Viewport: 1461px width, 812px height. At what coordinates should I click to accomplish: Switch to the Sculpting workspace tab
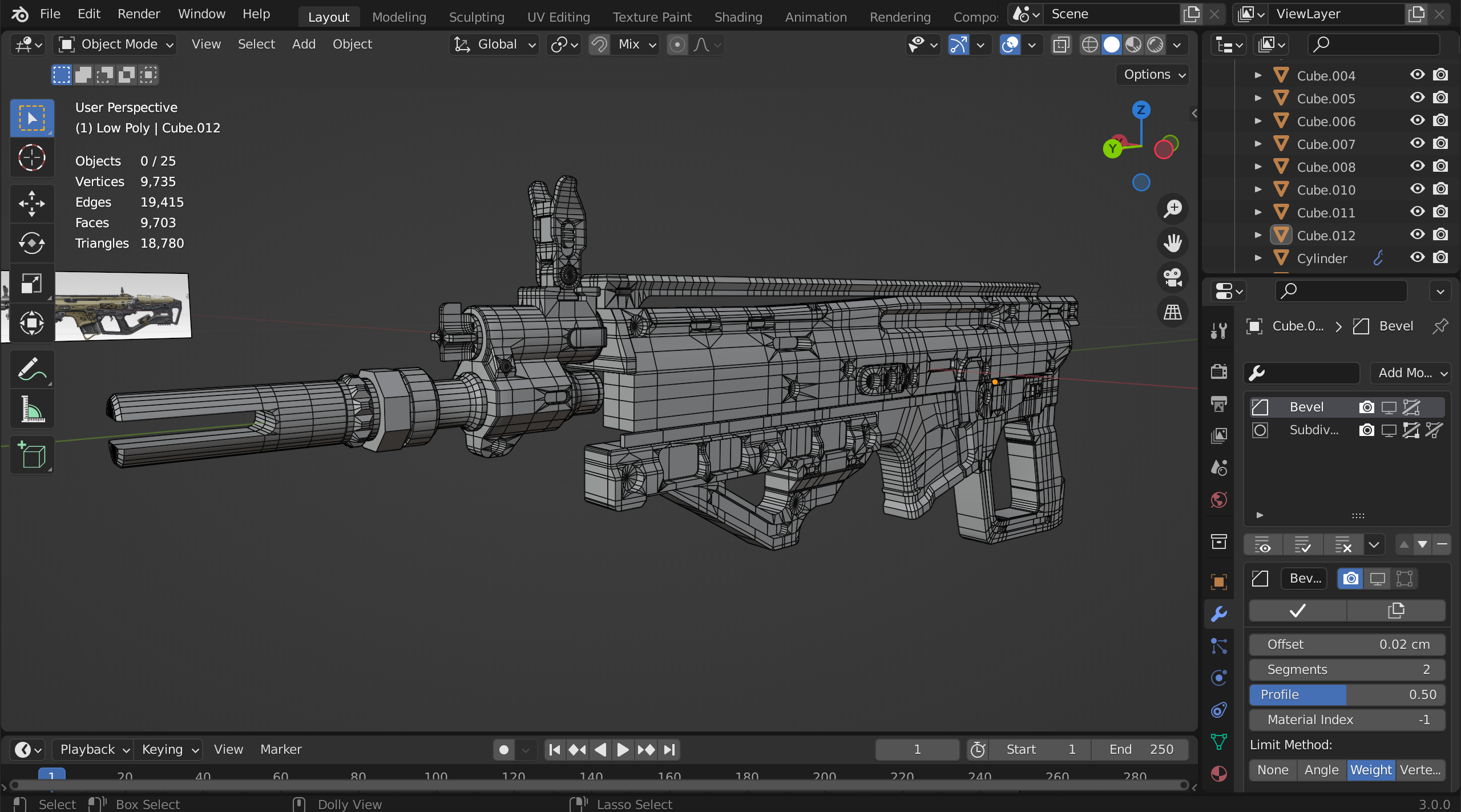tap(476, 17)
